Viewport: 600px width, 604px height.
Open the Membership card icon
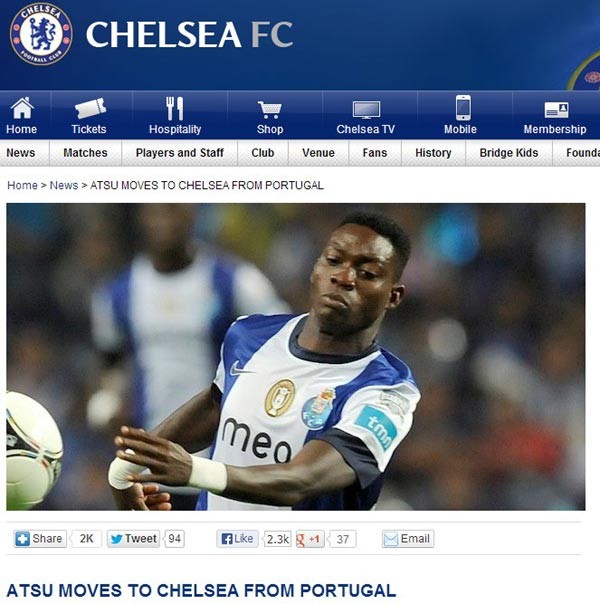tap(556, 110)
